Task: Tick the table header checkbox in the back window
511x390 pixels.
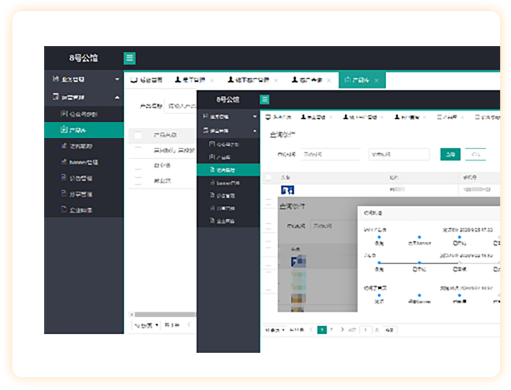Action: [x=138, y=135]
